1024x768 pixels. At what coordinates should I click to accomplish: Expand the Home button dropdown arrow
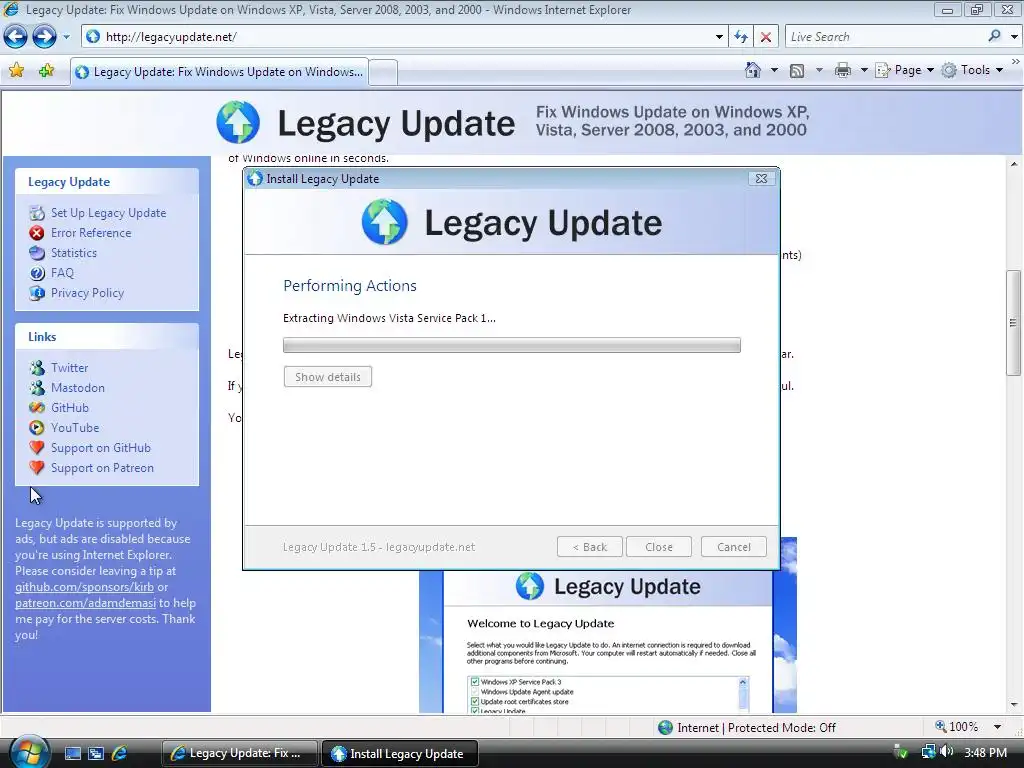(774, 70)
